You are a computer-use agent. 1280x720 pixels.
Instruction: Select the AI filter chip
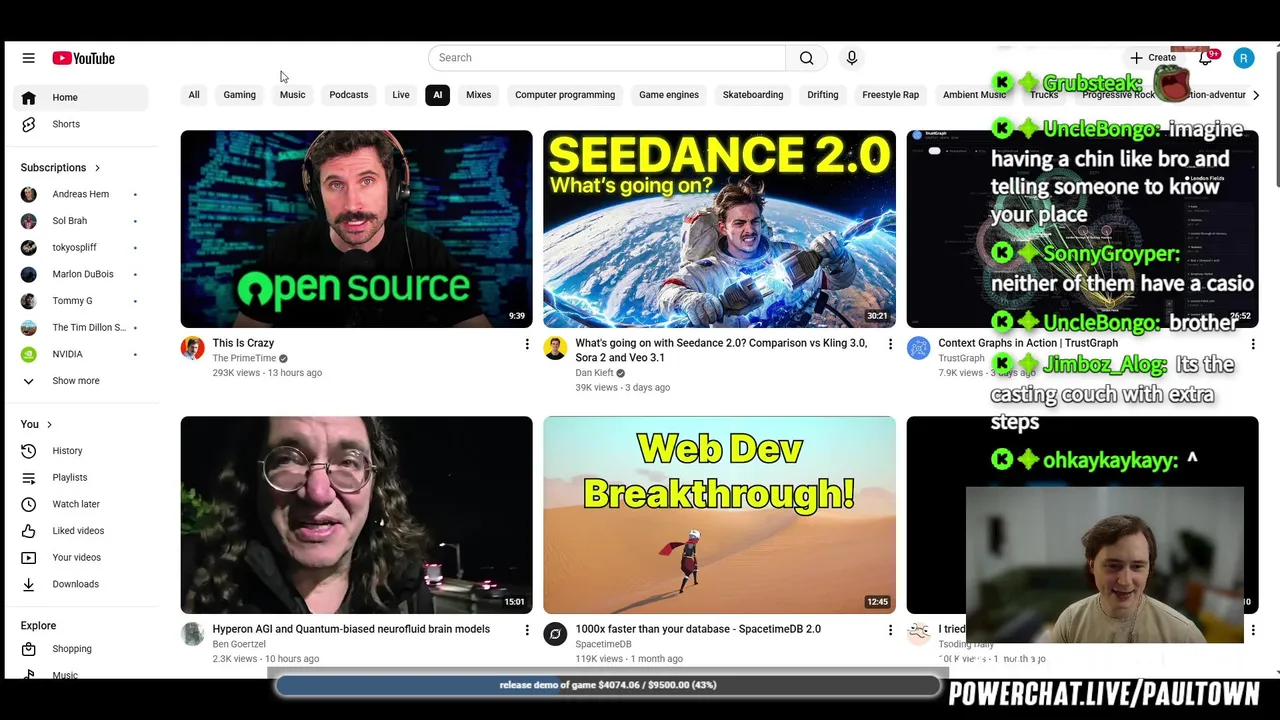click(x=437, y=95)
